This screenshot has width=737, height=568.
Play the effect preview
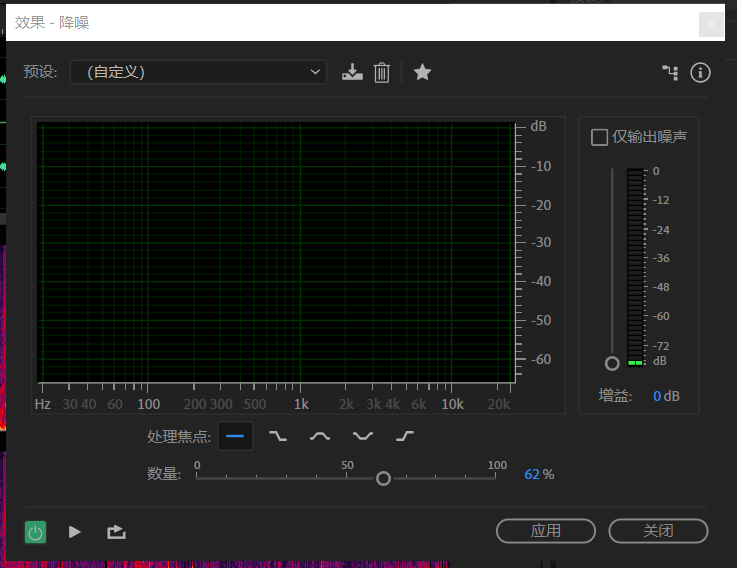tap(75, 532)
